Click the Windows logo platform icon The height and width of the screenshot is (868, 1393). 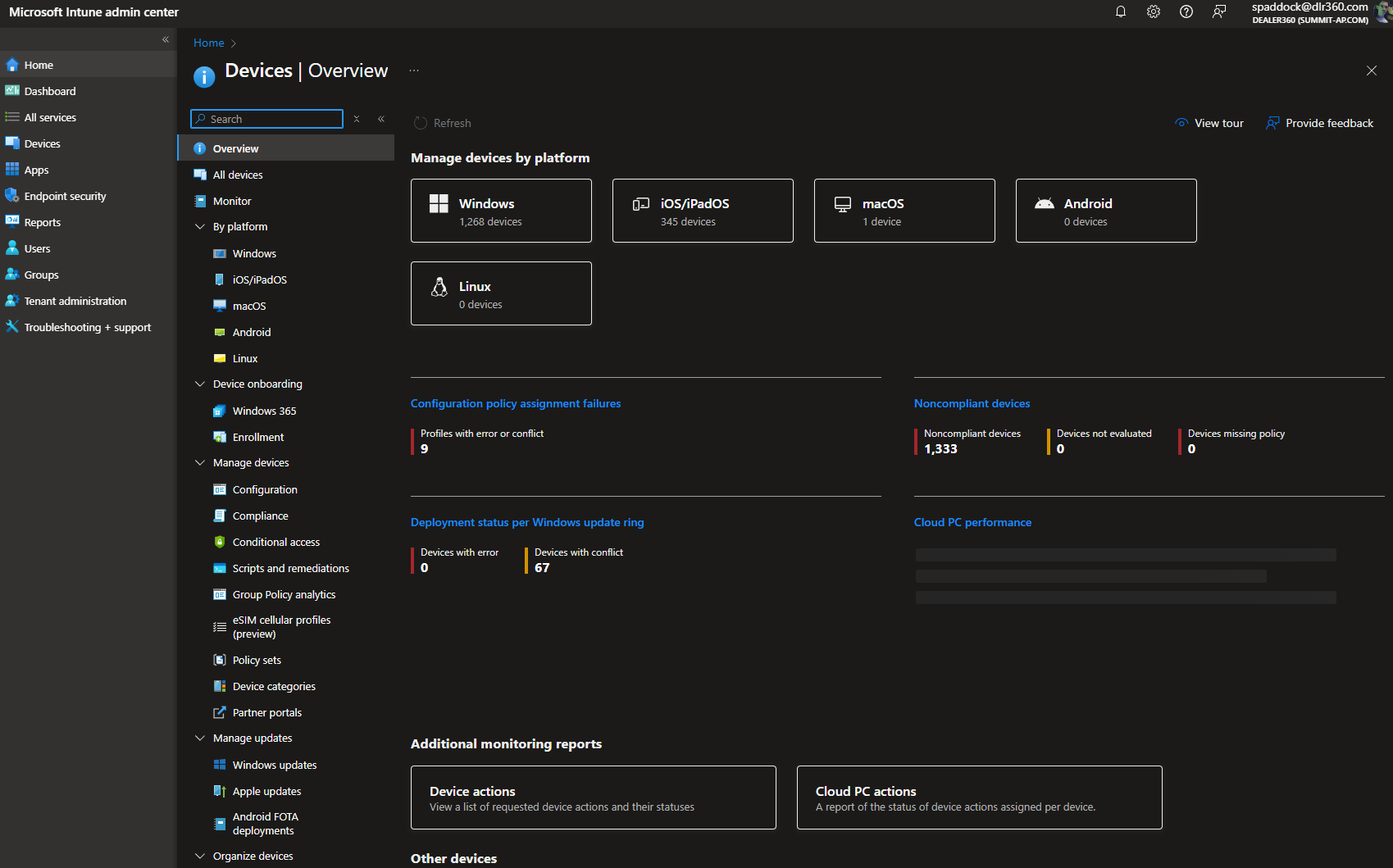439,204
